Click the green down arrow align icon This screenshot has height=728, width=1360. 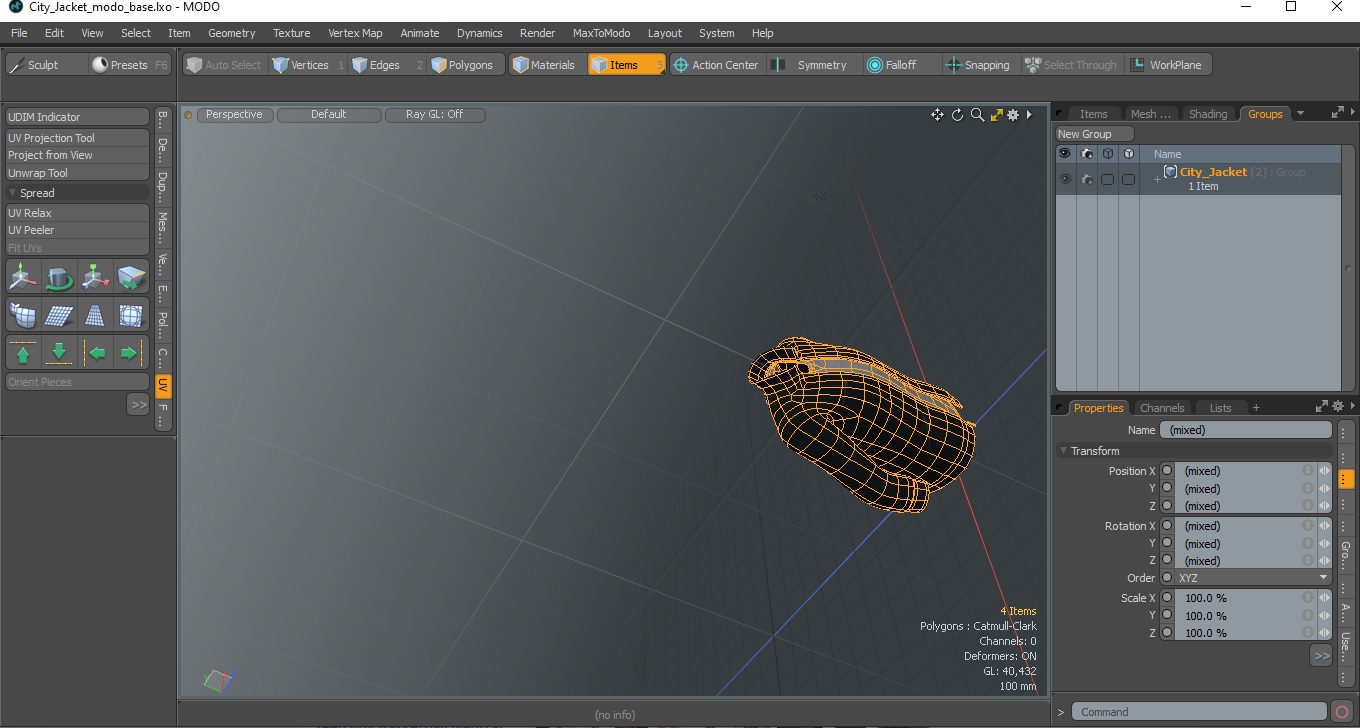point(59,353)
